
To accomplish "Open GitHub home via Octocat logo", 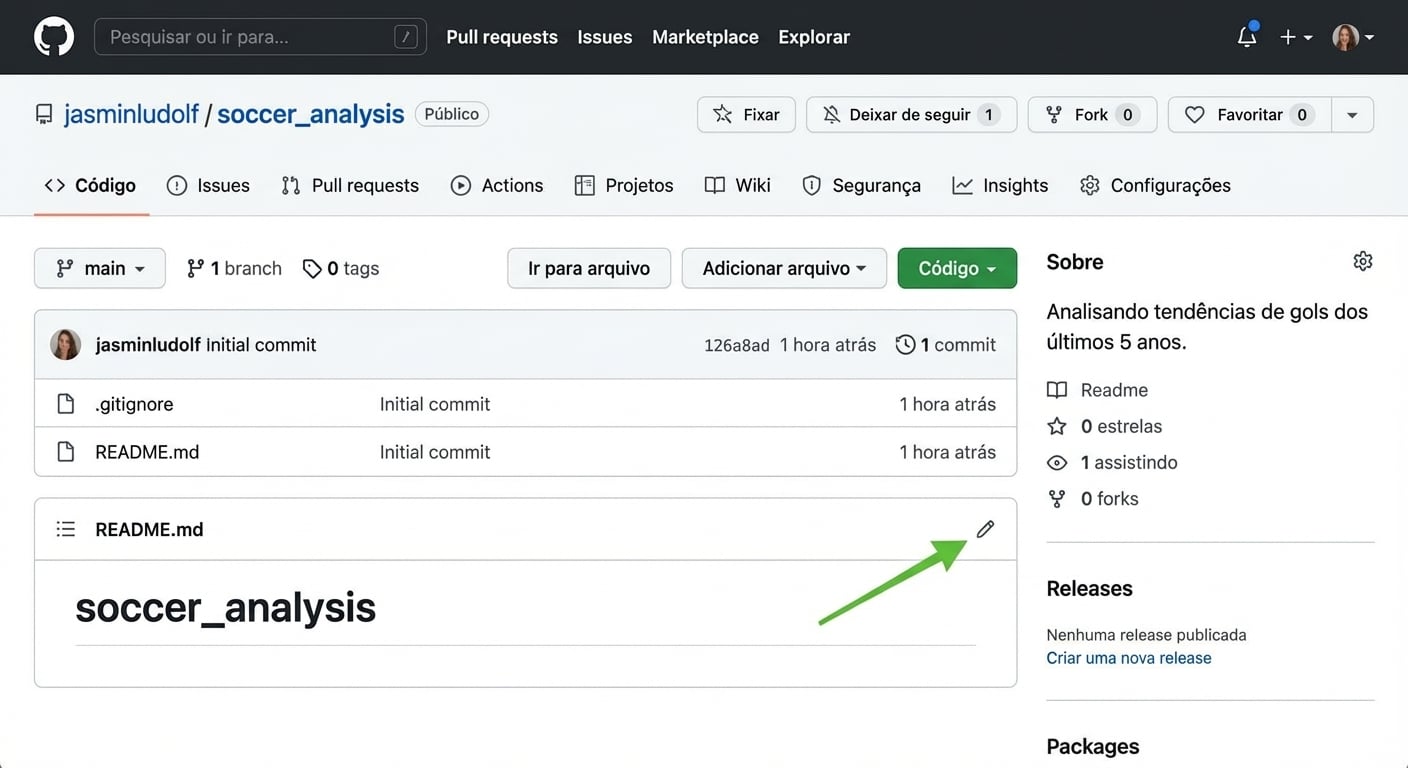I will [54, 37].
